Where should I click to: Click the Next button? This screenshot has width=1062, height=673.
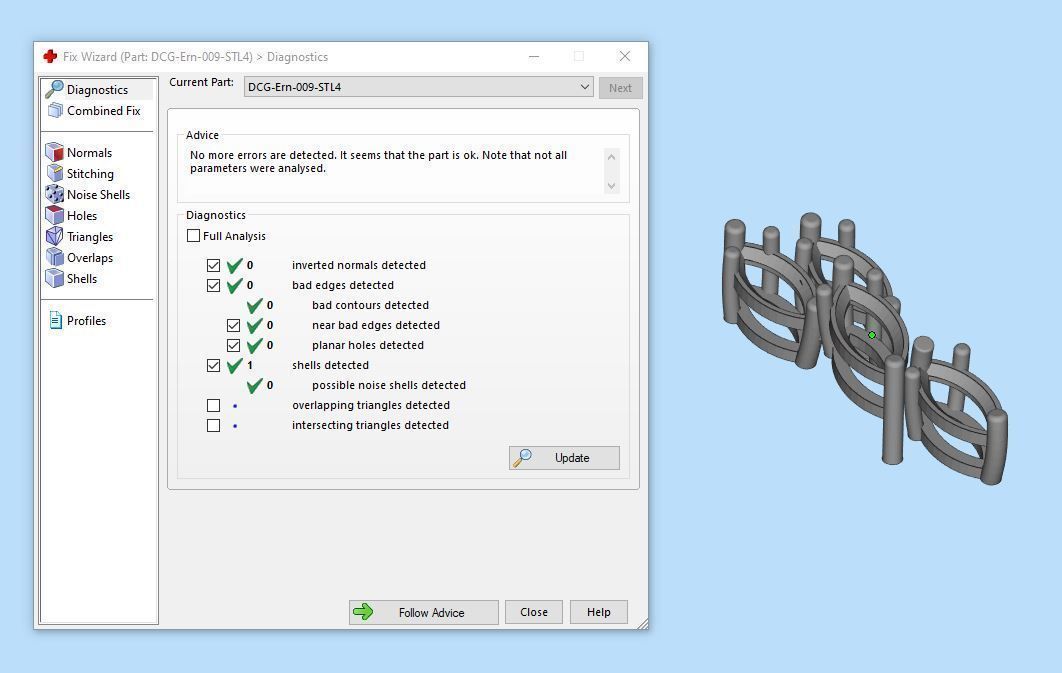(620, 88)
